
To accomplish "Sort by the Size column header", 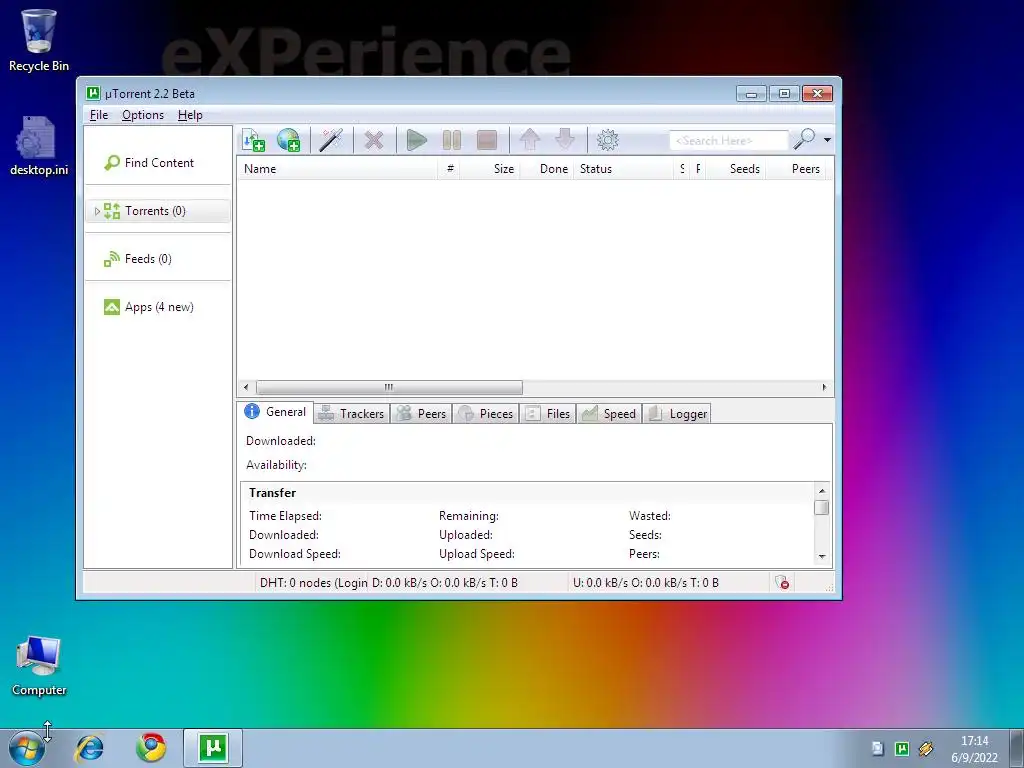I will coord(490,168).
